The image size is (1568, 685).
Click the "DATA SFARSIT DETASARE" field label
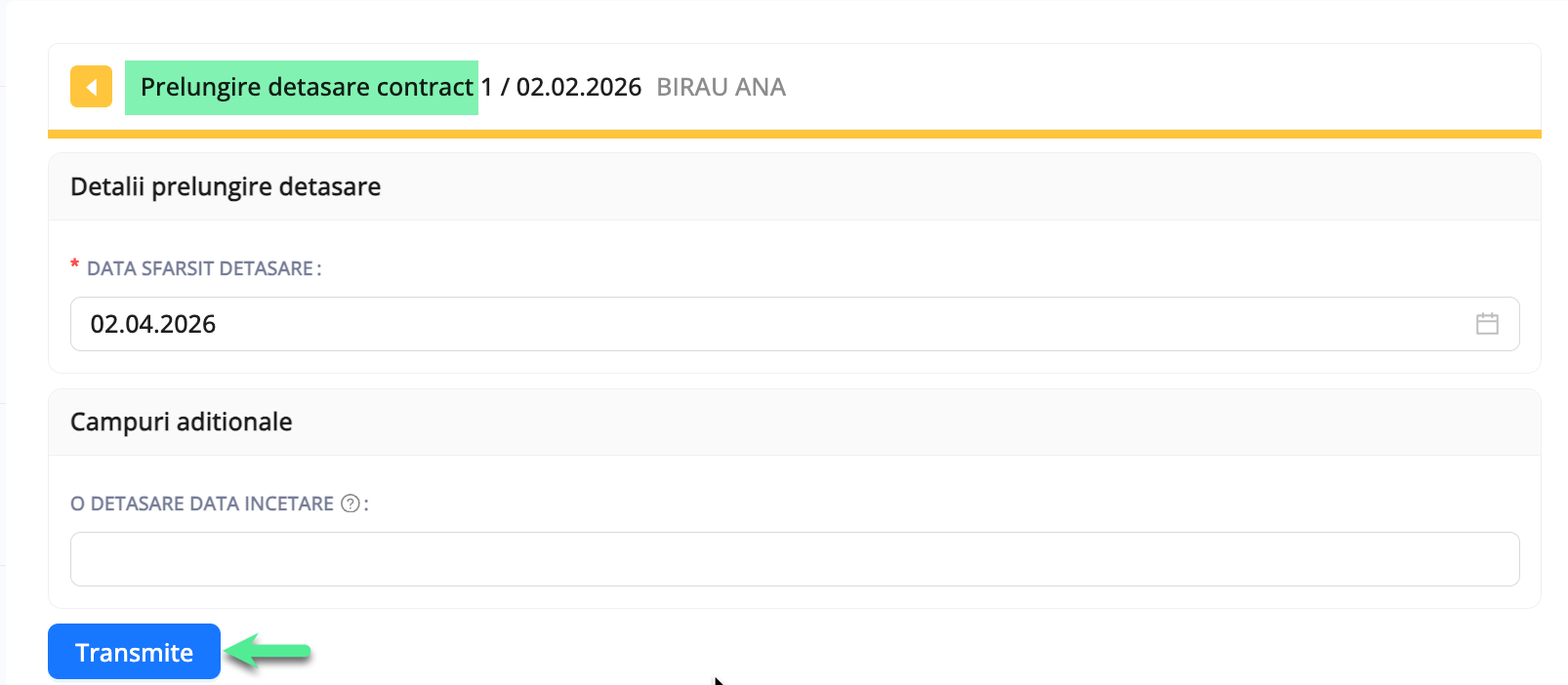pos(200,268)
